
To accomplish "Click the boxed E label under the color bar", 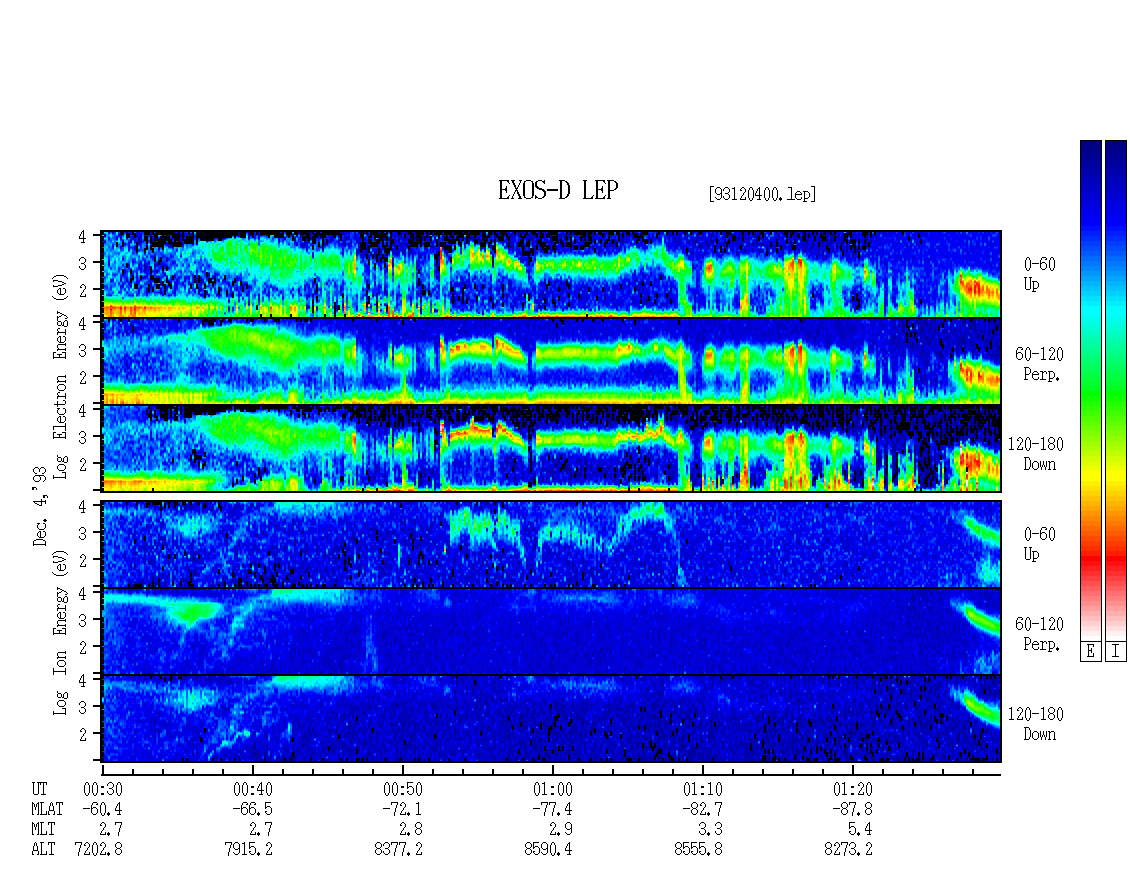I will click(1090, 652).
